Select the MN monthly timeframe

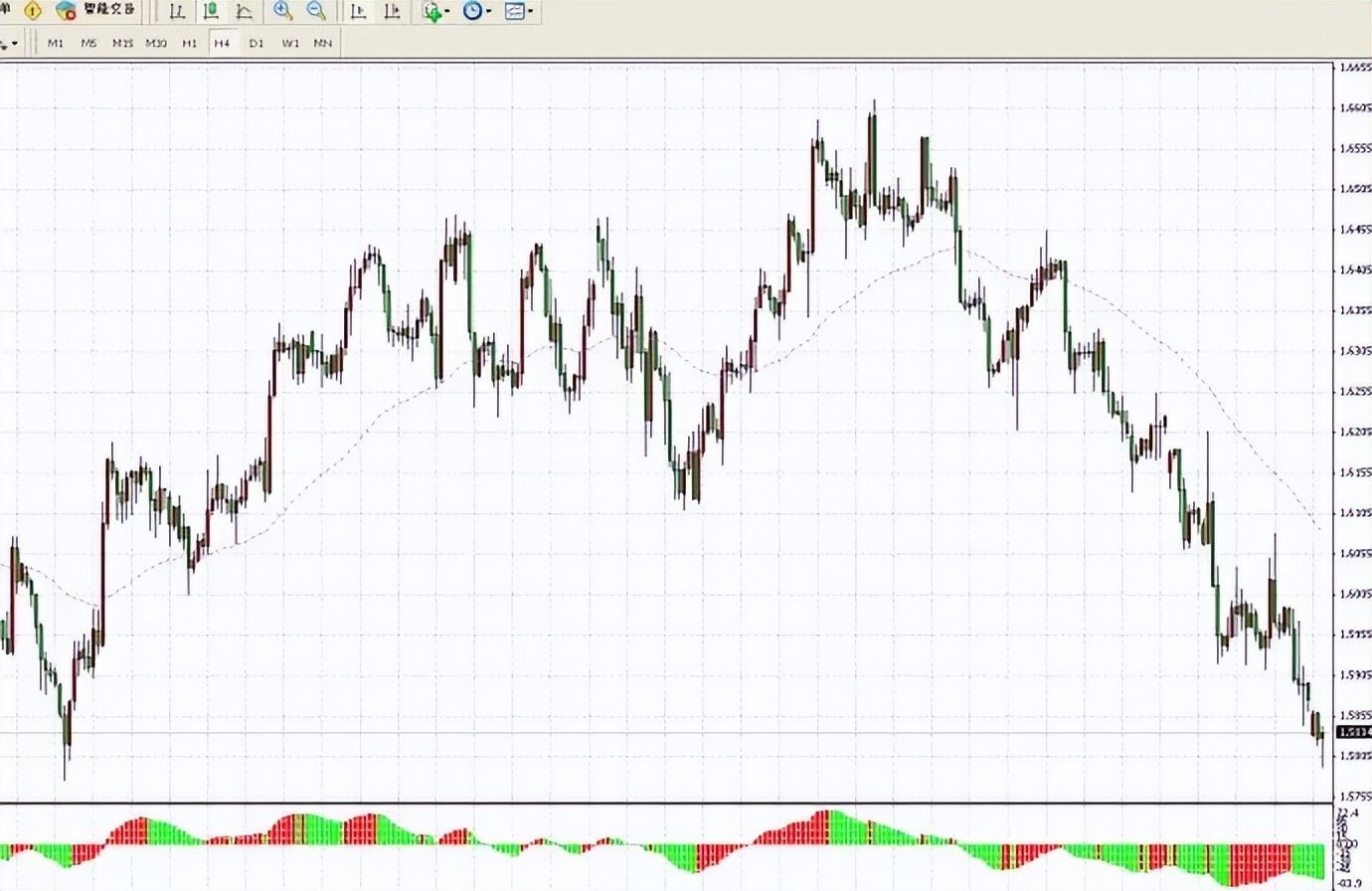(323, 43)
